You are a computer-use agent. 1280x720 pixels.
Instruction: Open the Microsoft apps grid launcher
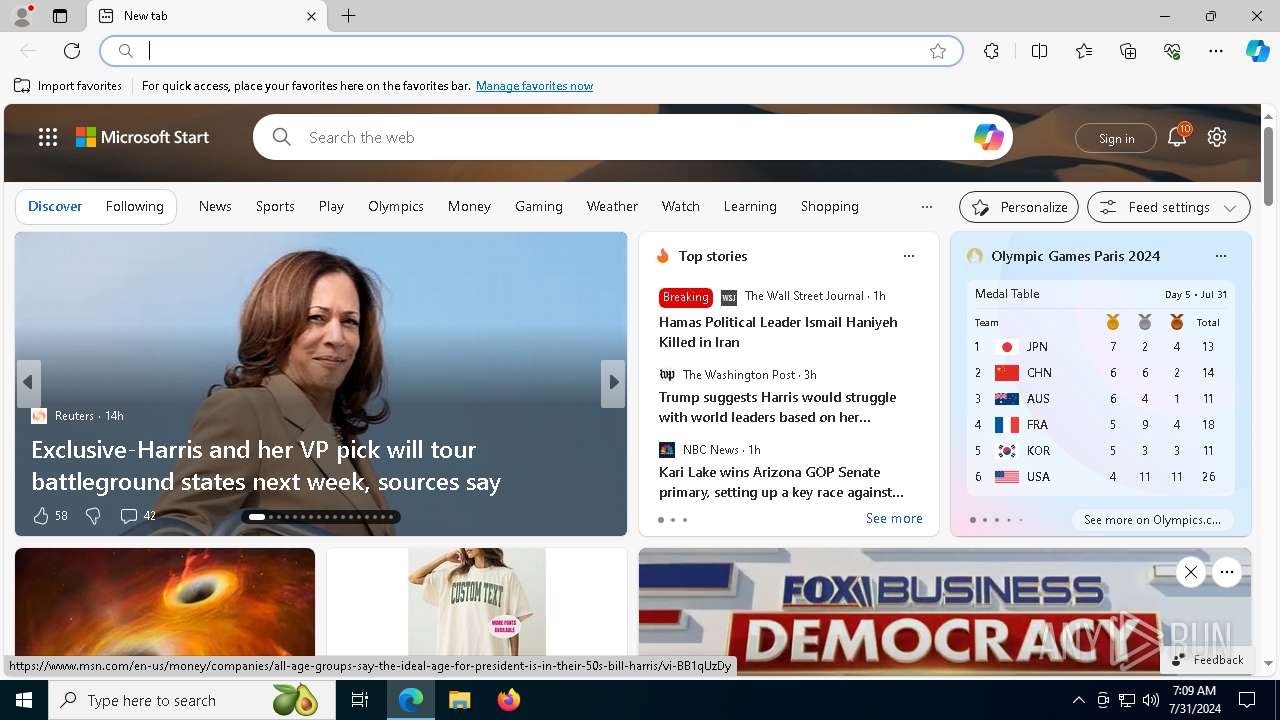(48, 137)
